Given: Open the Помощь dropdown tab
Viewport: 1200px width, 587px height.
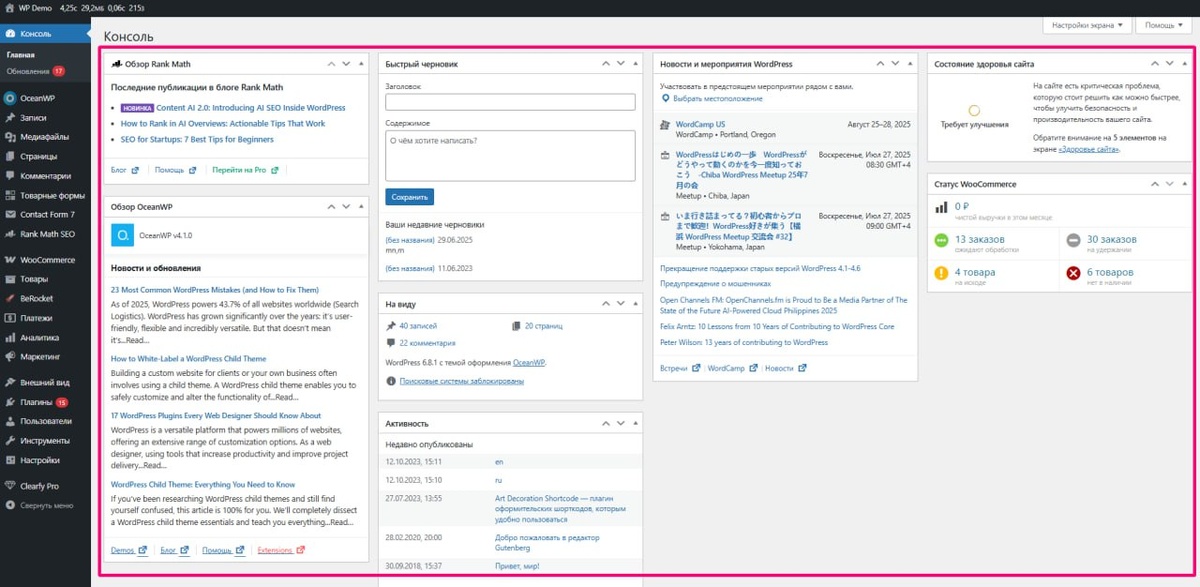Looking at the screenshot, I should tap(1164, 24).
